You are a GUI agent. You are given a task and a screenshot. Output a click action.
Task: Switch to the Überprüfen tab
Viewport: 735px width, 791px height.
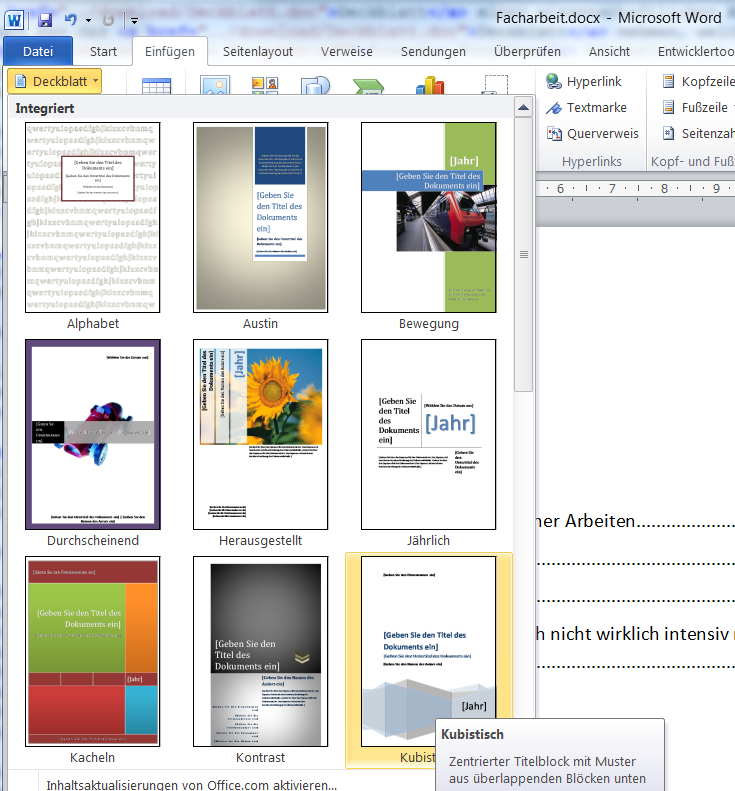pos(527,51)
